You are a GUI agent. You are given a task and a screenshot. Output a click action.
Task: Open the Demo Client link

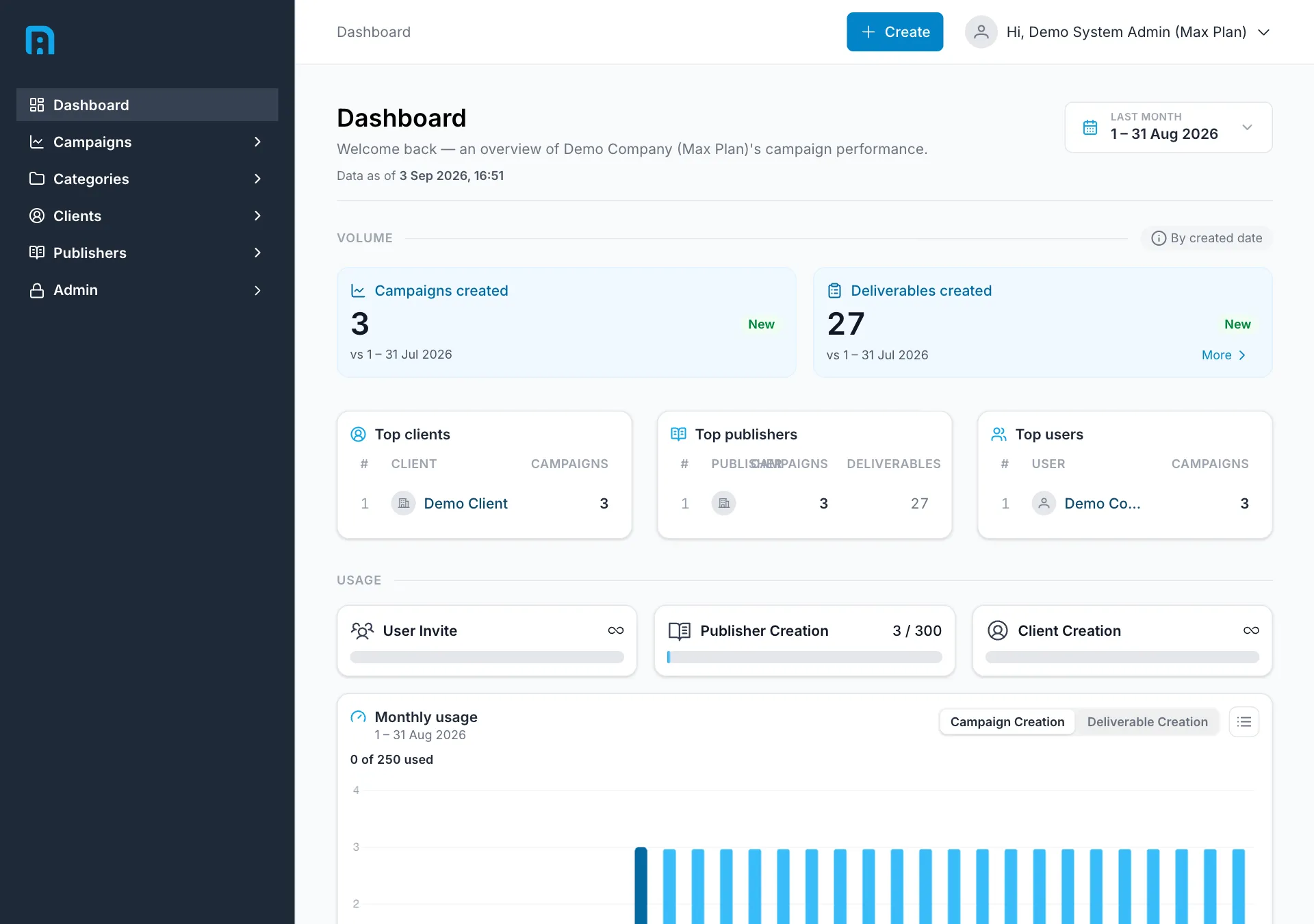coord(465,504)
